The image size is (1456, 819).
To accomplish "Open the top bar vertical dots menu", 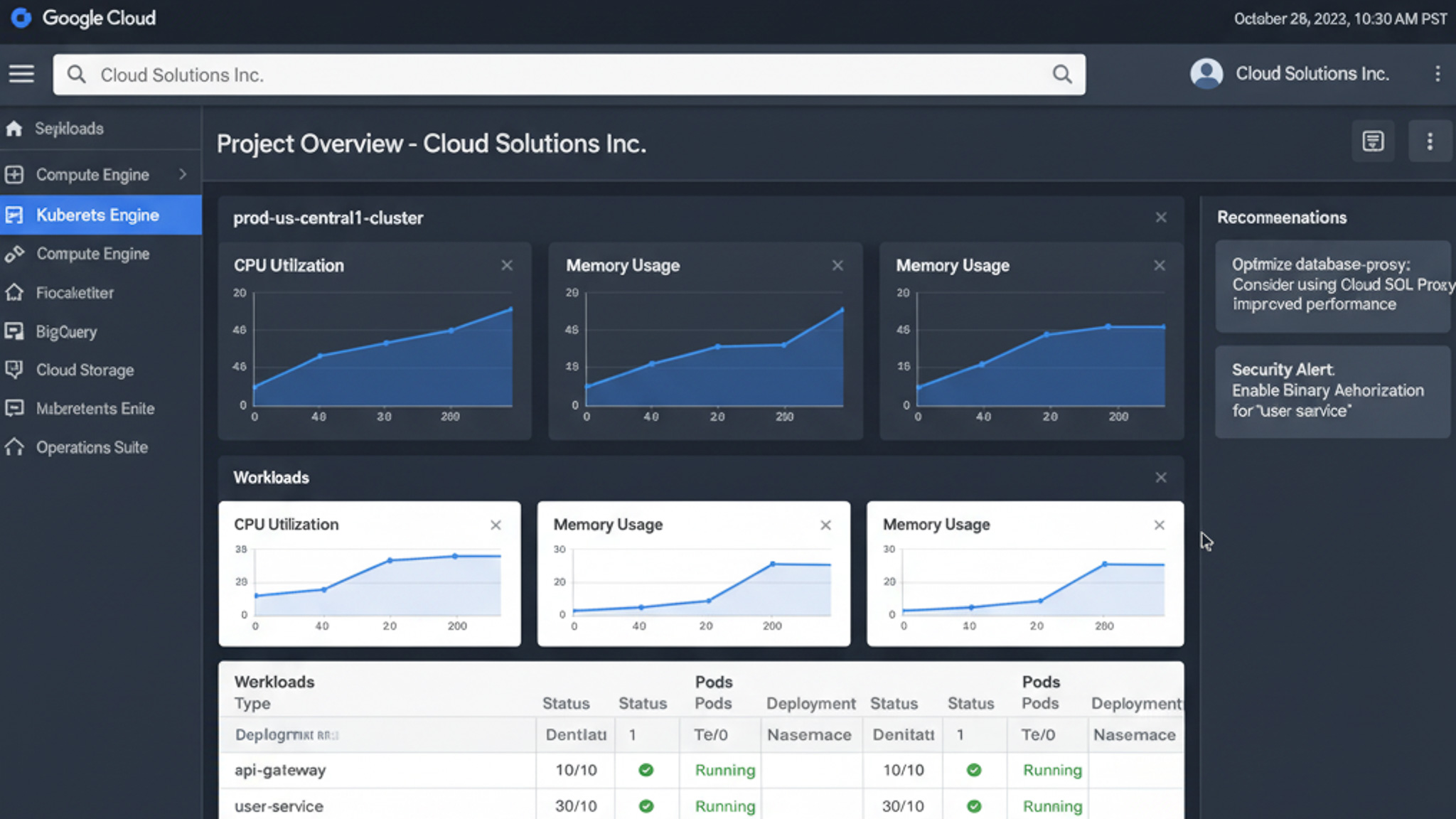I will pos(1437,73).
